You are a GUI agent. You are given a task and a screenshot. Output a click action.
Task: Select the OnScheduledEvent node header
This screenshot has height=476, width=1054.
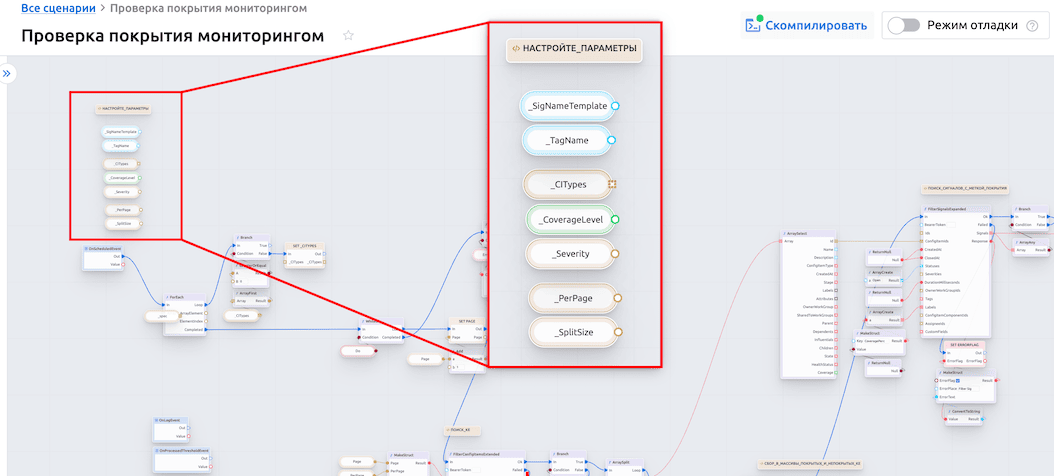(x=105, y=248)
